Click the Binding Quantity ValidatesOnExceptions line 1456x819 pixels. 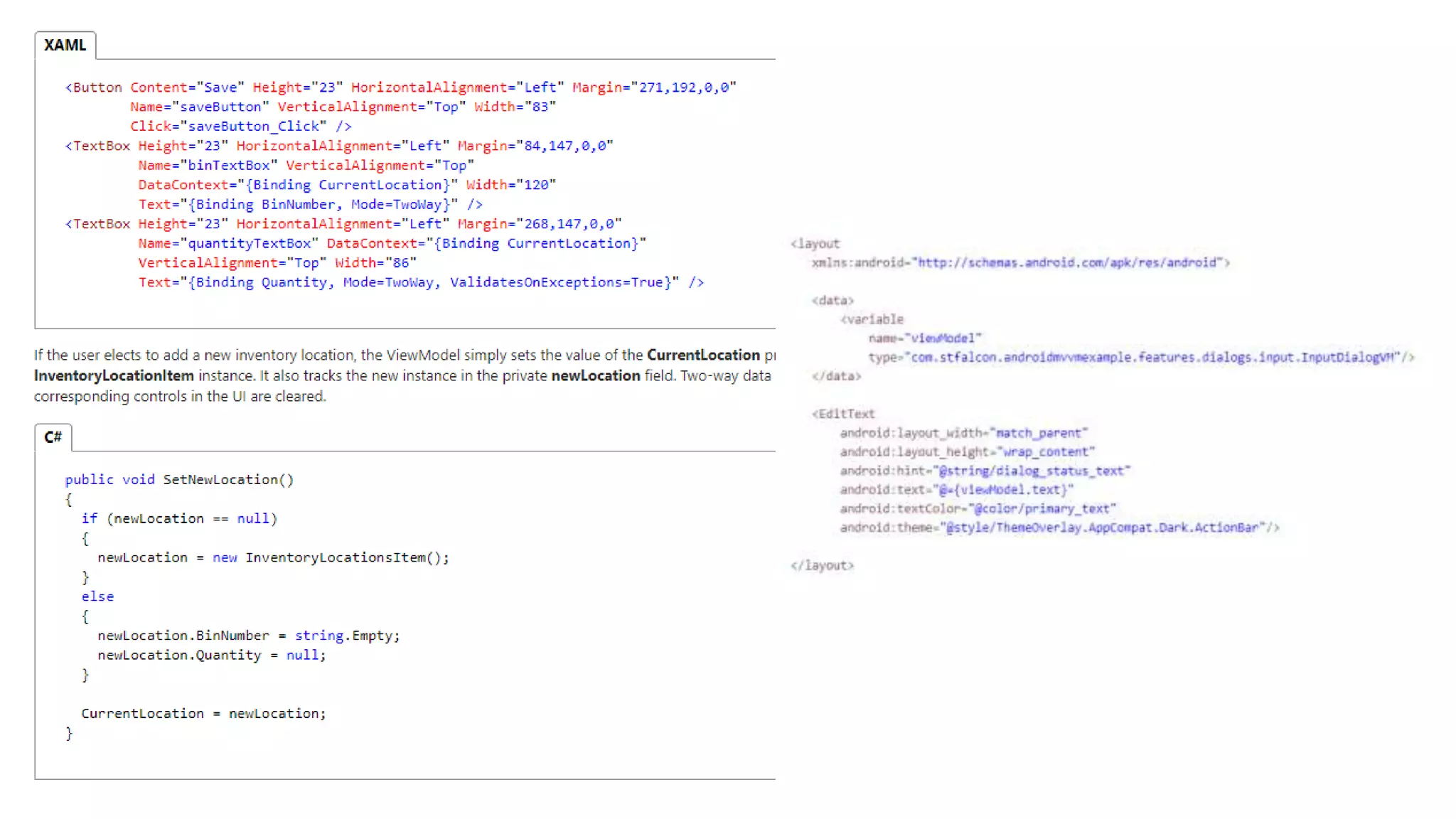(x=421, y=282)
